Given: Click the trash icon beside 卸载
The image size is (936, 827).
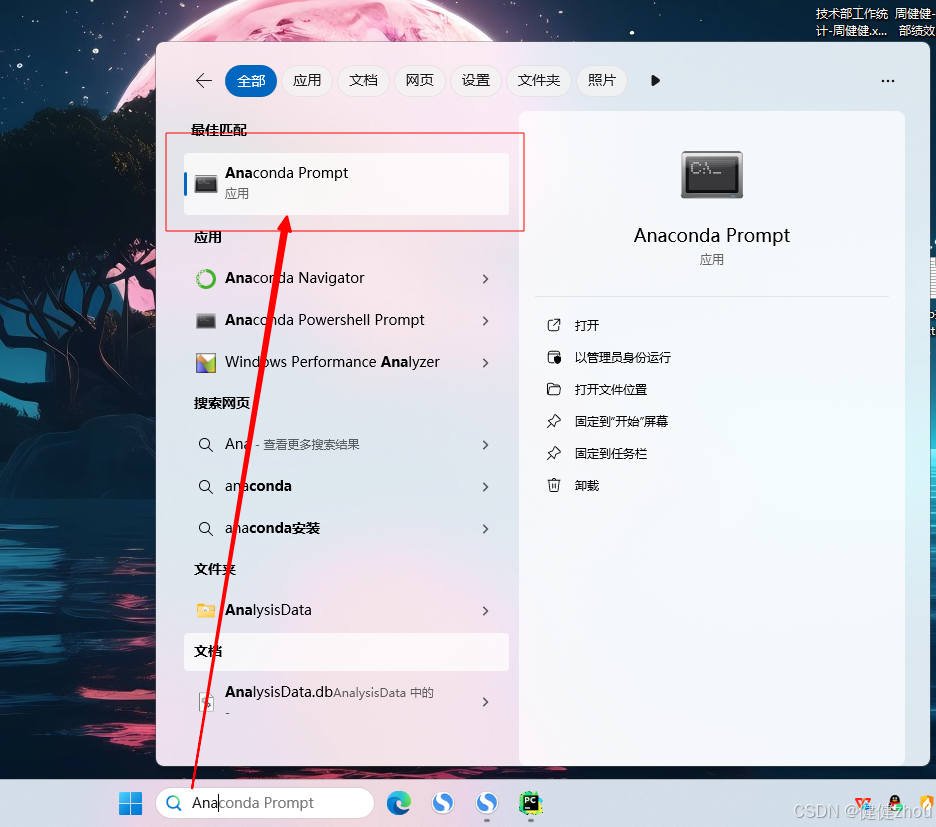Looking at the screenshot, I should click(554, 485).
